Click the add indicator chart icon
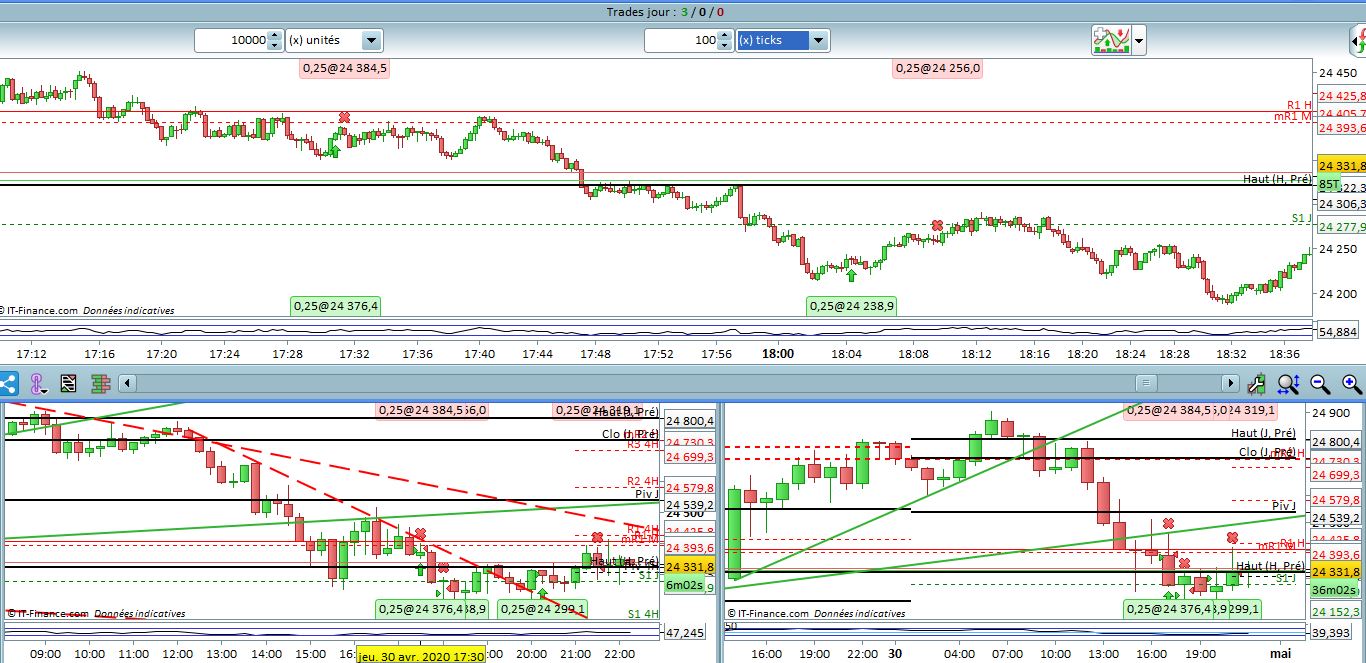This screenshot has height=663, width=1366. (x=1111, y=40)
